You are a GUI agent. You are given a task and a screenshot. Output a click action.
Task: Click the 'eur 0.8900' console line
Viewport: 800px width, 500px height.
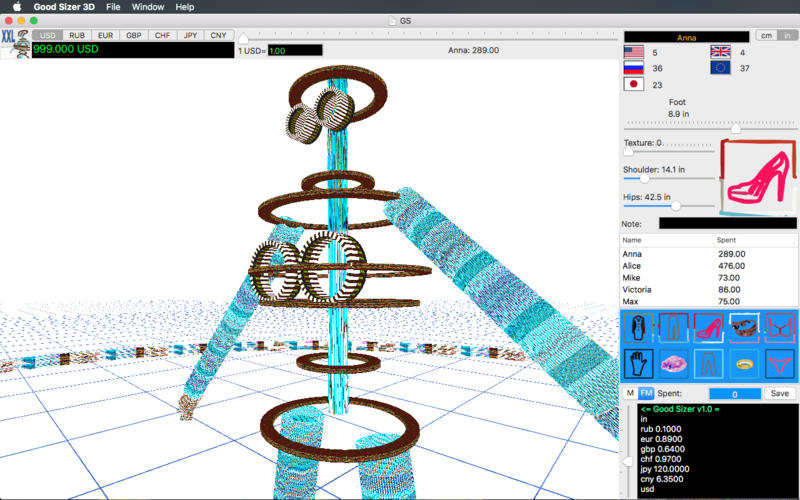click(x=661, y=439)
